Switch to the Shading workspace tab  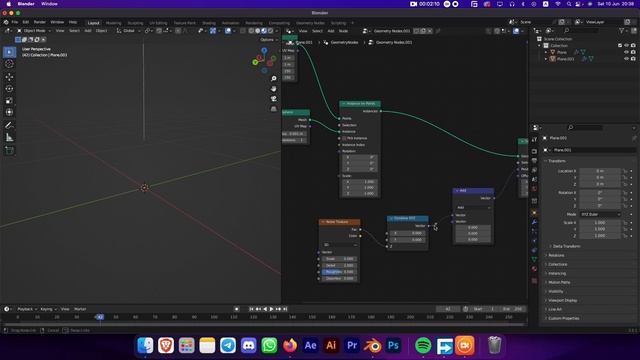click(209, 23)
